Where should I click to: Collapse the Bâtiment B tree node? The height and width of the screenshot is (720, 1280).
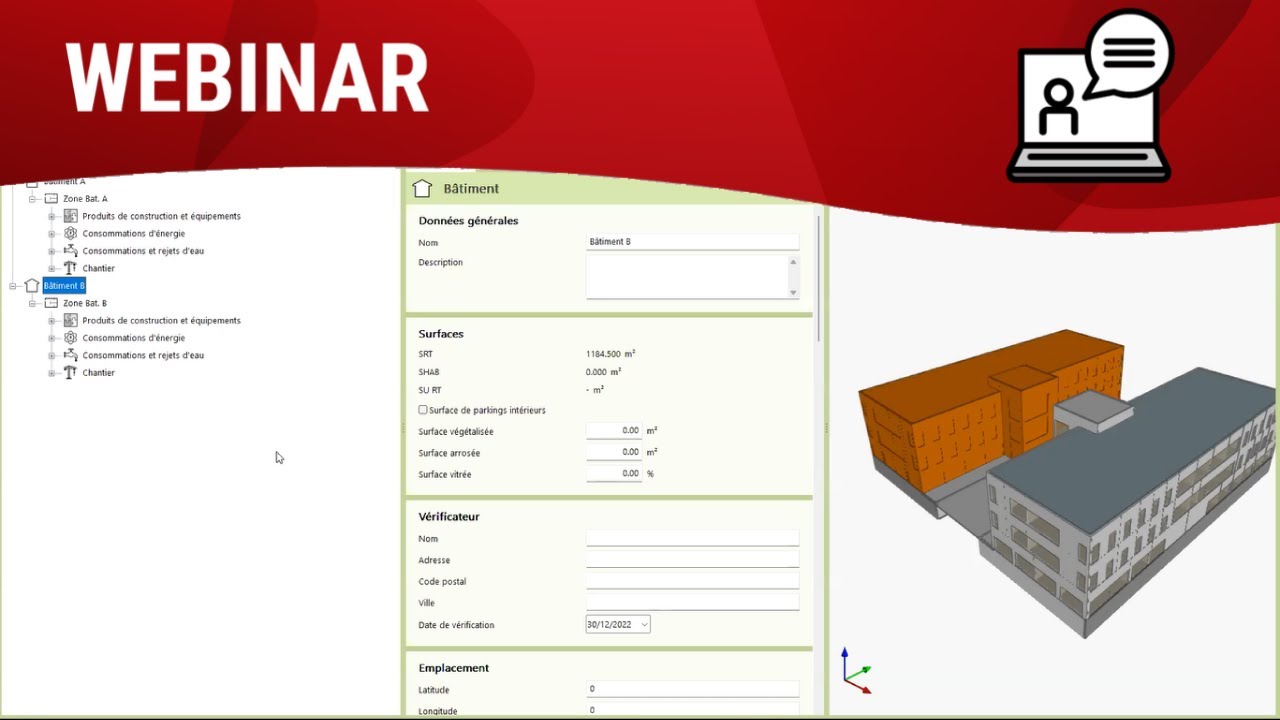click(14, 286)
